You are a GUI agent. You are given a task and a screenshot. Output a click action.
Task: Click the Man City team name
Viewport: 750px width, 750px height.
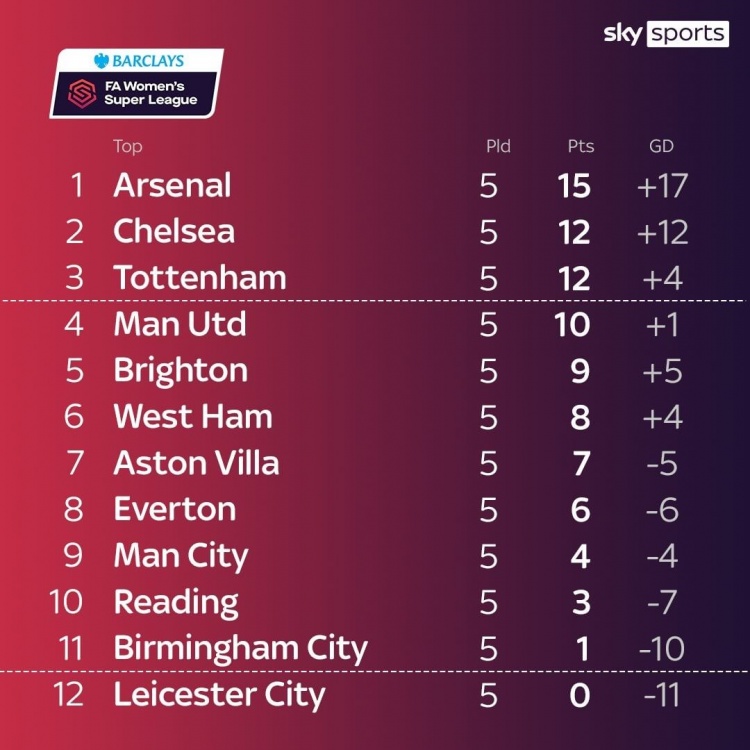click(181, 556)
